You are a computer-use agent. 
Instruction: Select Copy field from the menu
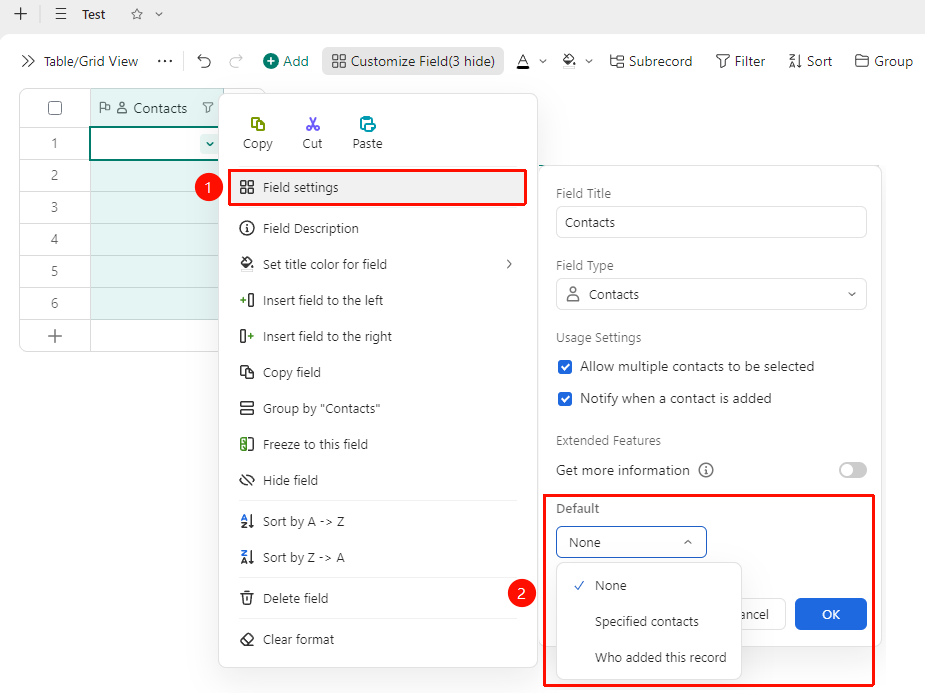(x=378, y=372)
